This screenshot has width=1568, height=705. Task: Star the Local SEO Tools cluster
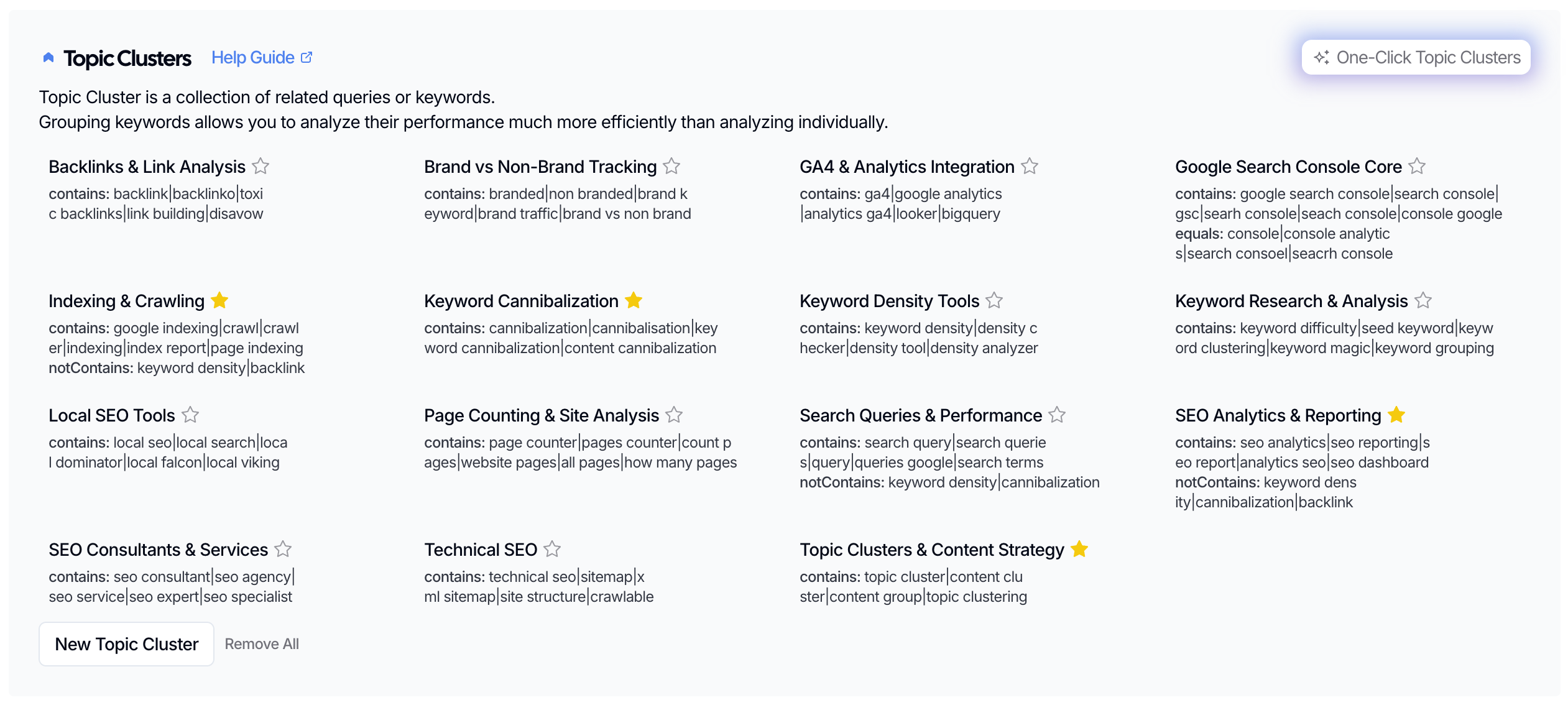(190, 415)
